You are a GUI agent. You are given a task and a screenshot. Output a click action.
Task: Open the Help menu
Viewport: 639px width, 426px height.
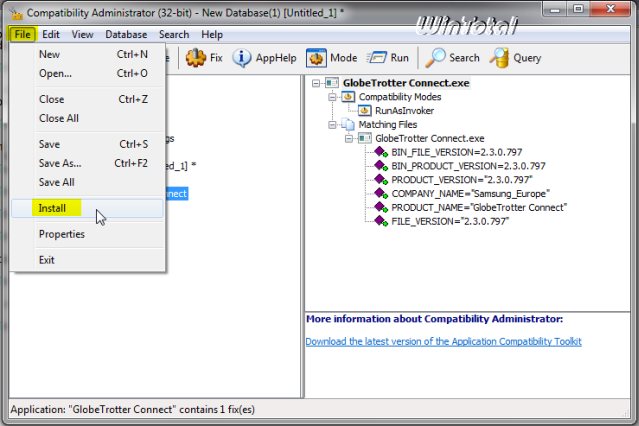[212, 35]
